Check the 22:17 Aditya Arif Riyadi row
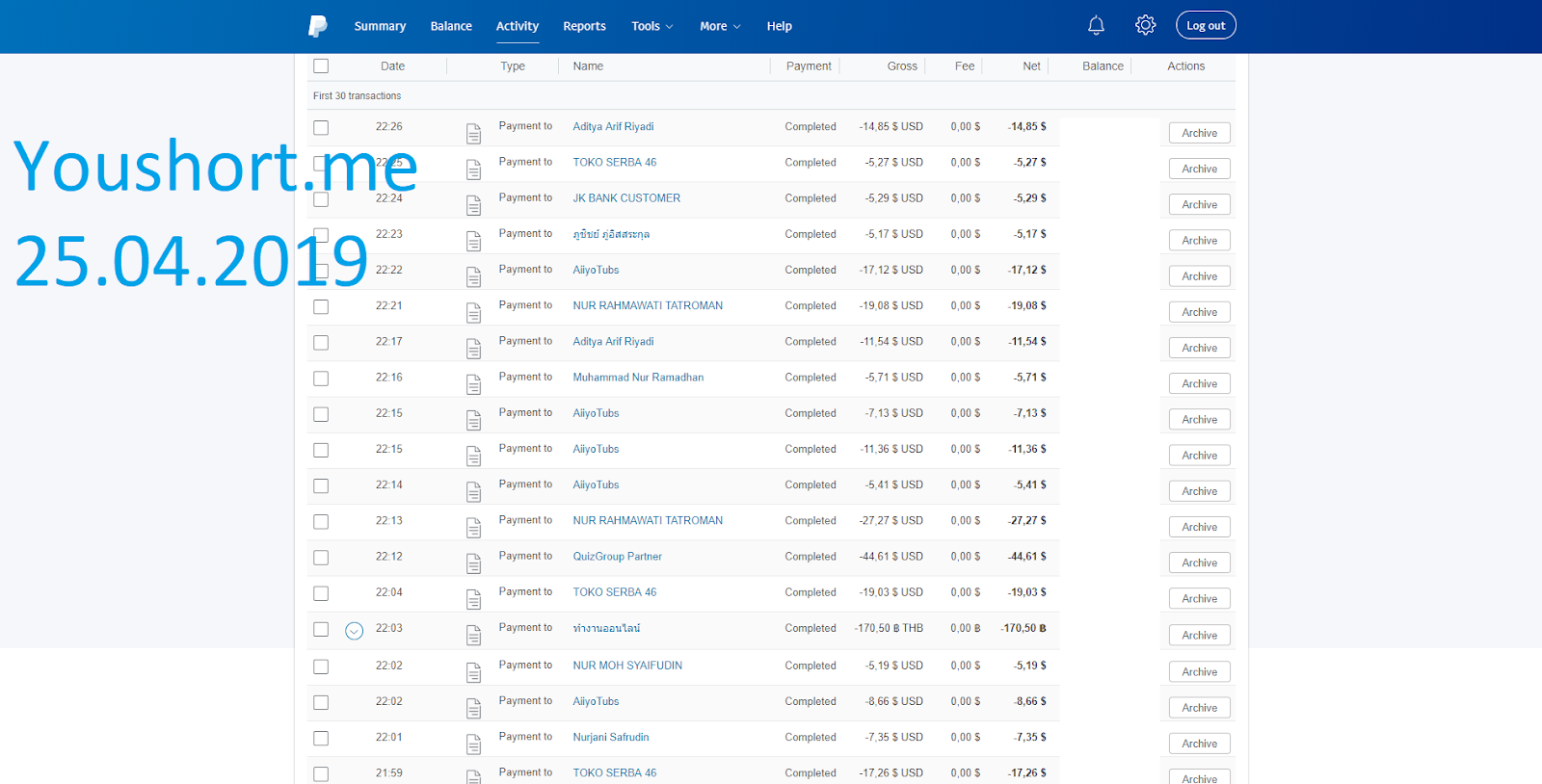Image resolution: width=1542 pixels, height=784 pixels. click(321, 342)
